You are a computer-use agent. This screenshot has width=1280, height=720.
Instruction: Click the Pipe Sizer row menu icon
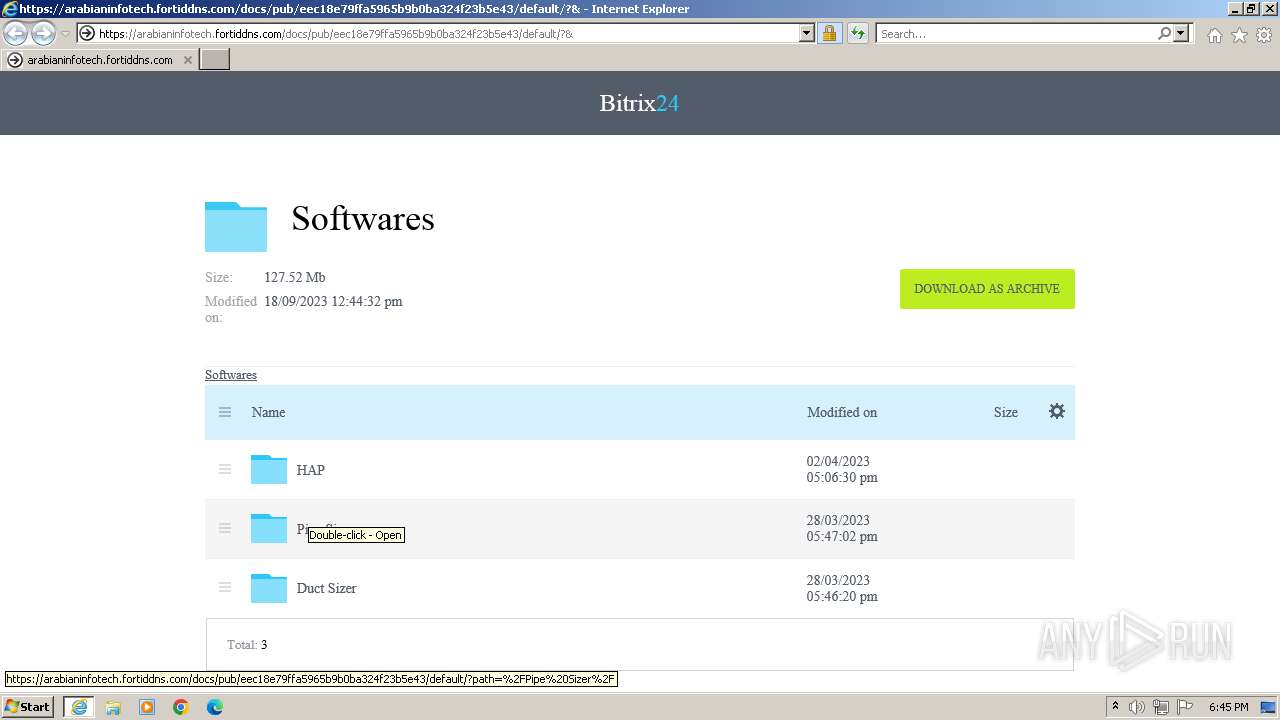(225, 528)
